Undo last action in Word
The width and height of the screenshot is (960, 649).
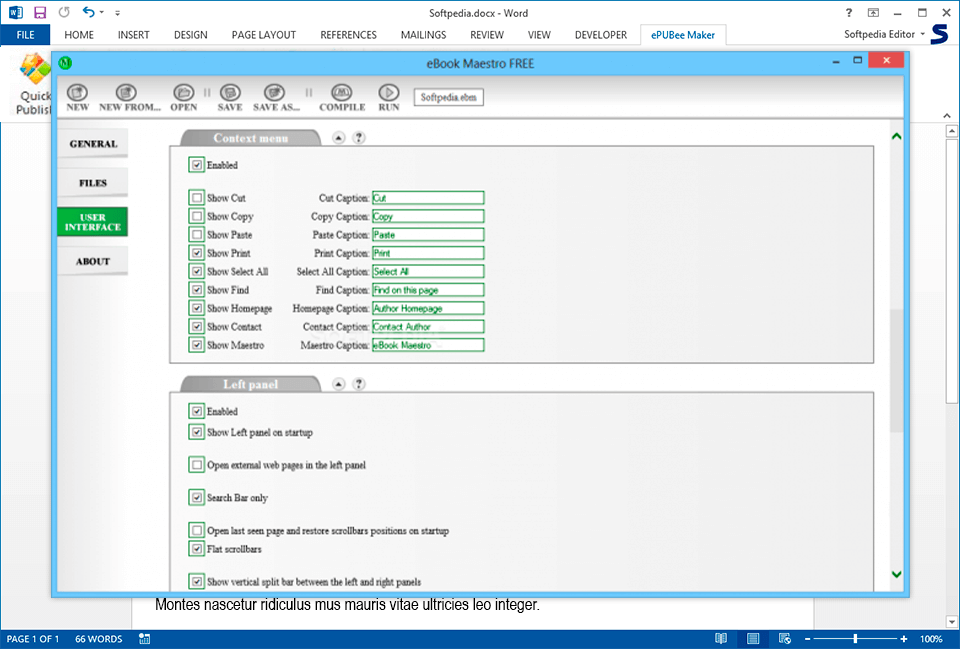pos(89,12)
